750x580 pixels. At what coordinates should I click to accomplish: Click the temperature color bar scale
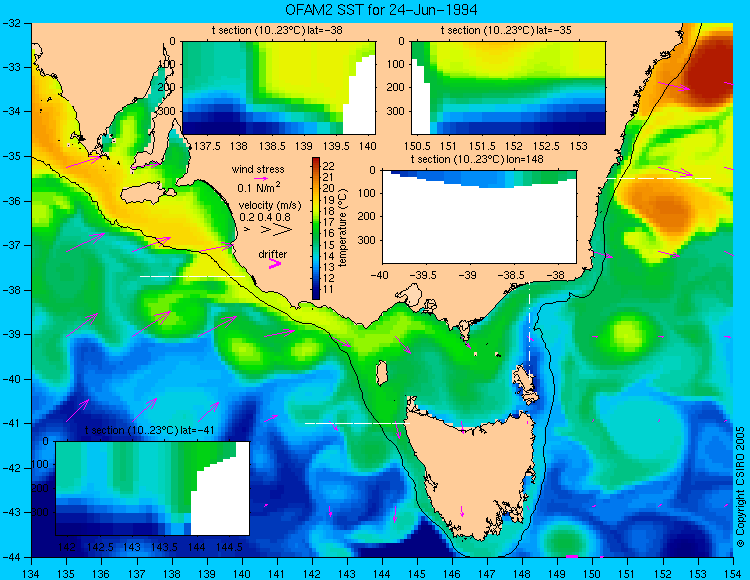coord(316,228)
